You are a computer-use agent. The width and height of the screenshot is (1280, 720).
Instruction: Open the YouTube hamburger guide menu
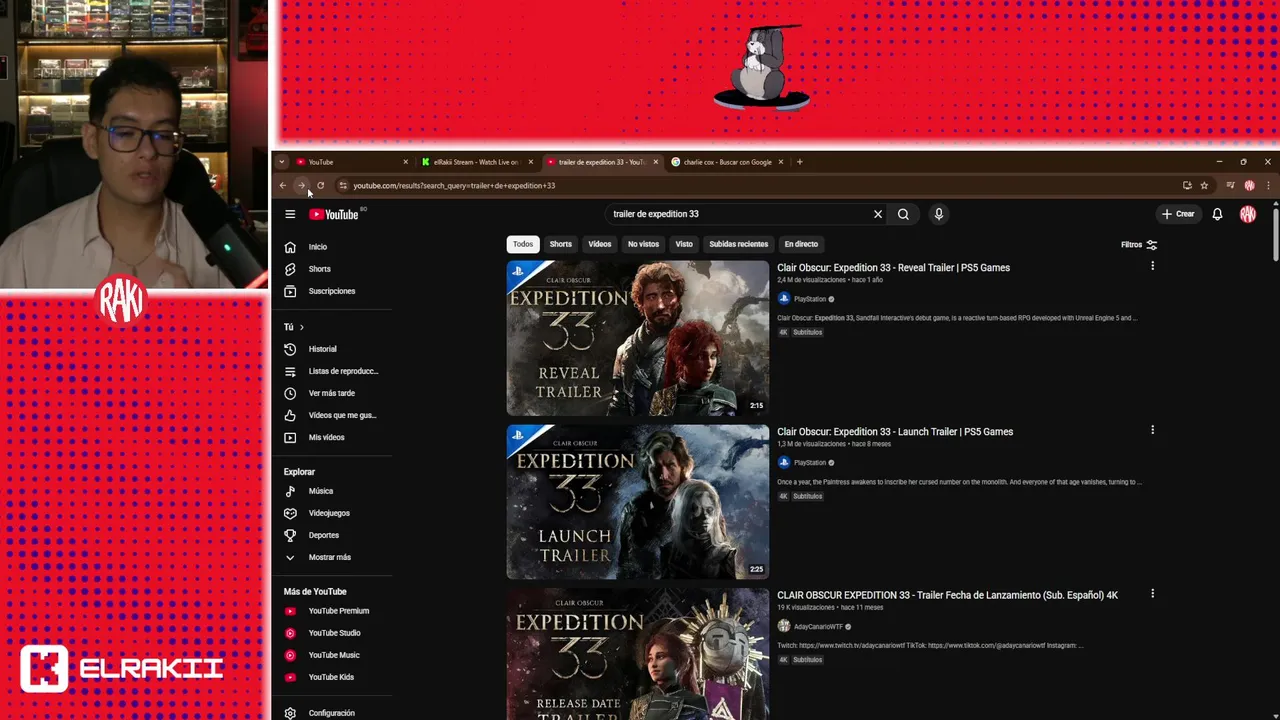tap(290, 214)
